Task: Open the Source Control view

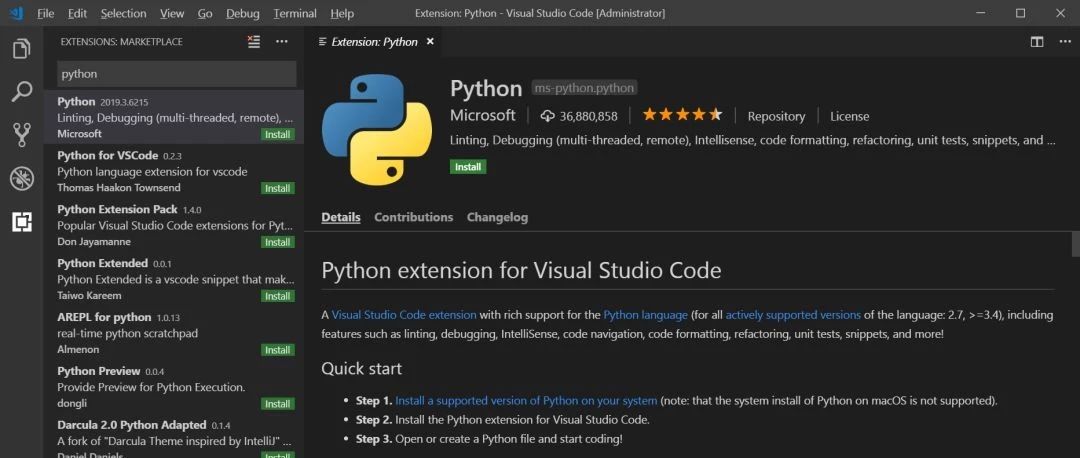Action: pyautogui.click(x=21, y=136)
